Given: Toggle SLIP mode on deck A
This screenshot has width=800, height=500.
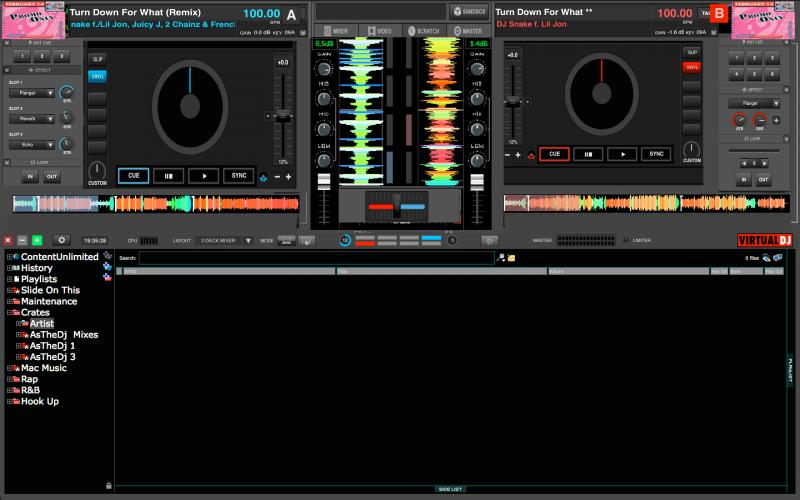Looking at the screenshot, I should 97,60.
